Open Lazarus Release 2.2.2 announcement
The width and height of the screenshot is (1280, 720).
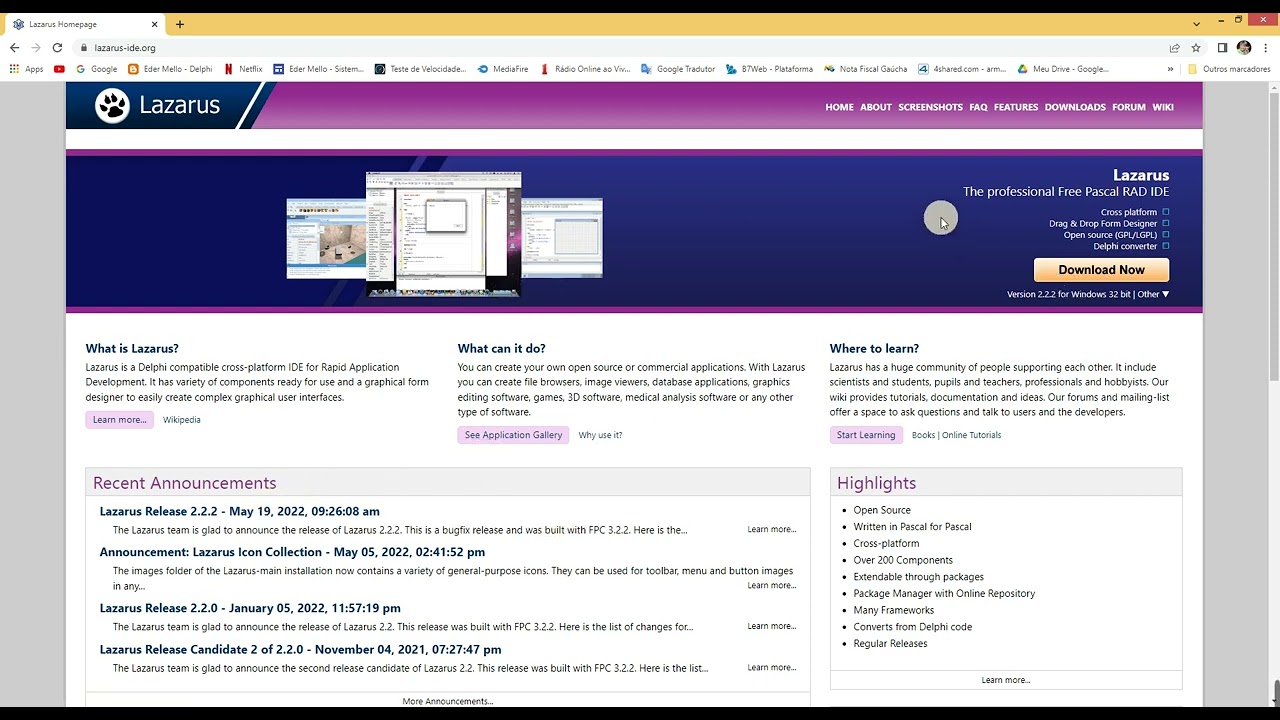pos(239,511)
